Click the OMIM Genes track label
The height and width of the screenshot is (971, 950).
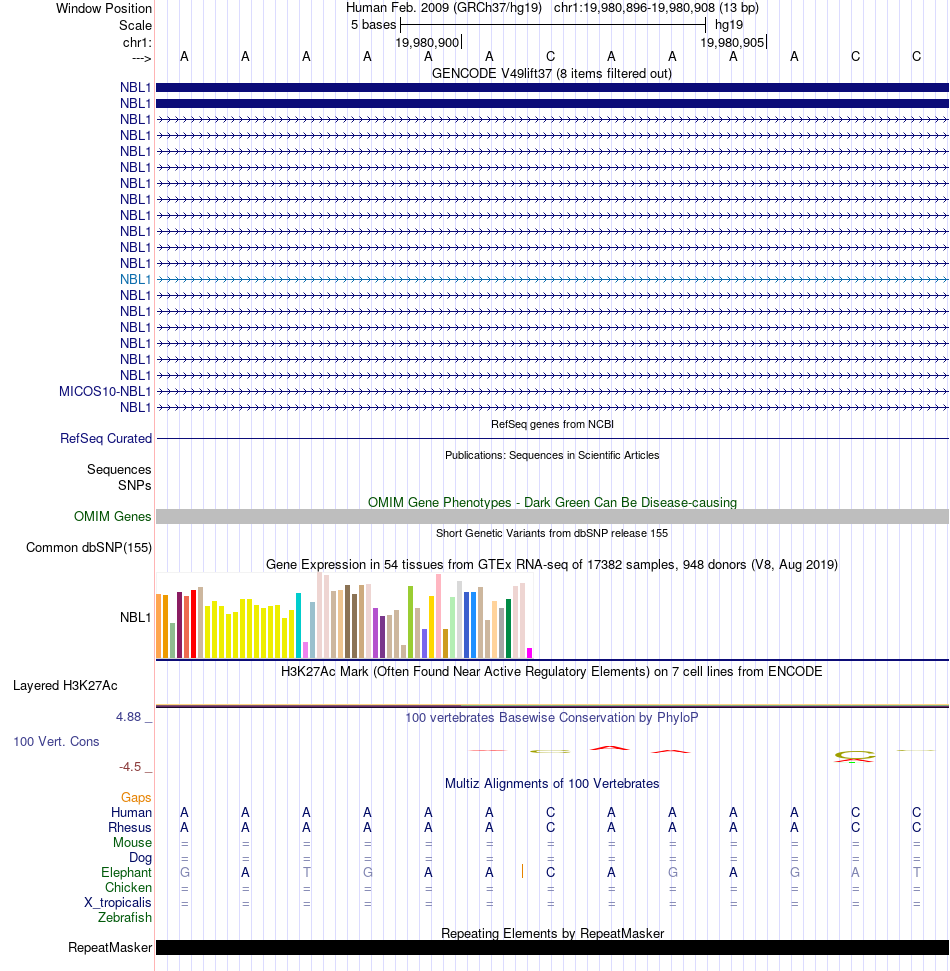pyautogui.click(x=112, y=516)
